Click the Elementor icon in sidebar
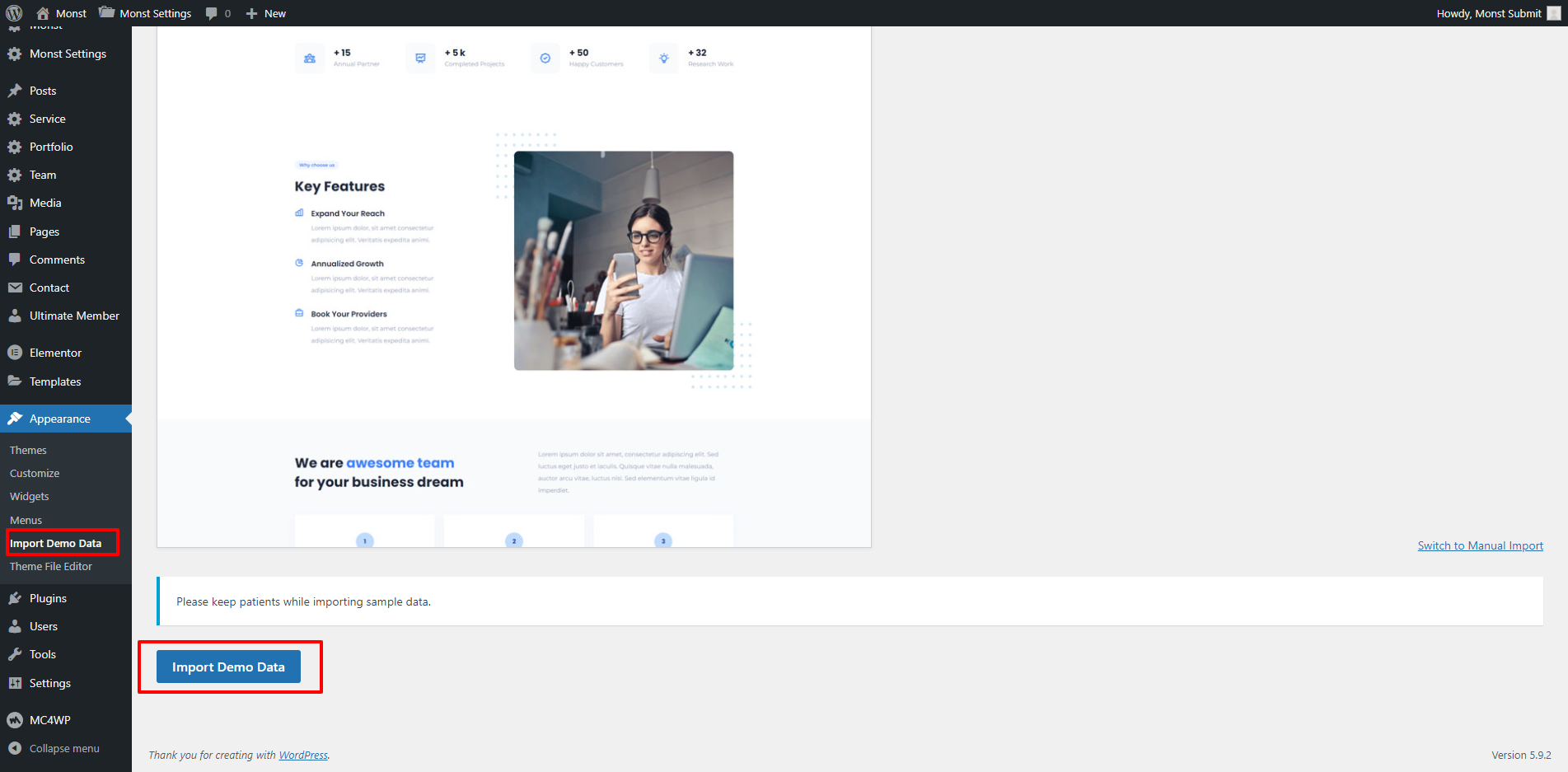The width and height of the screenshot is (1568, 772). [15, 353]
